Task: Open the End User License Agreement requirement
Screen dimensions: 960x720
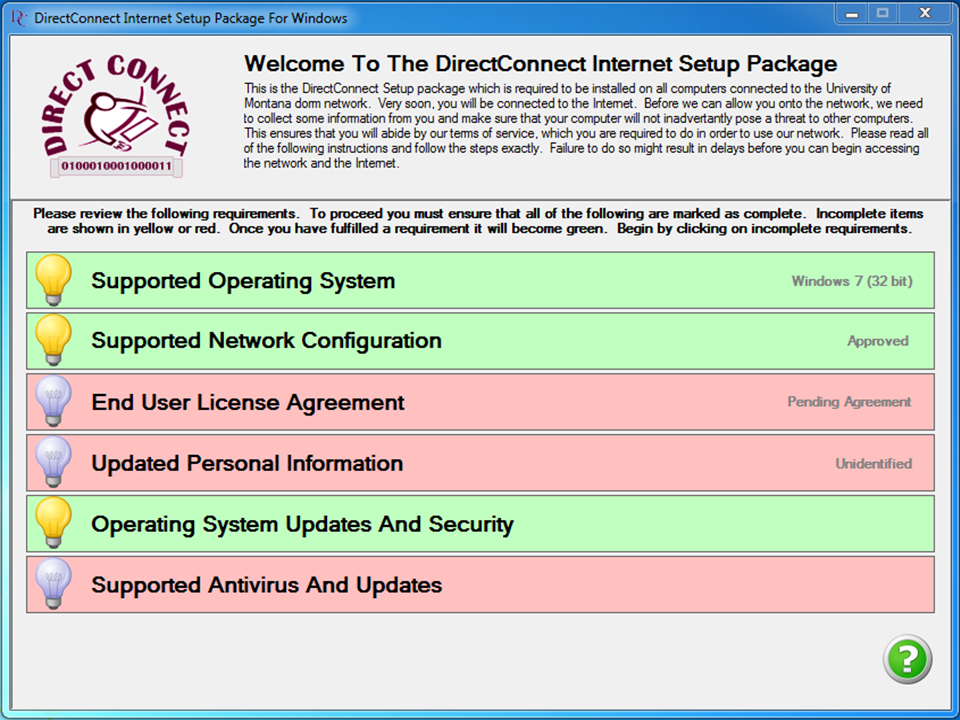Action: click(x=480, y=402)
